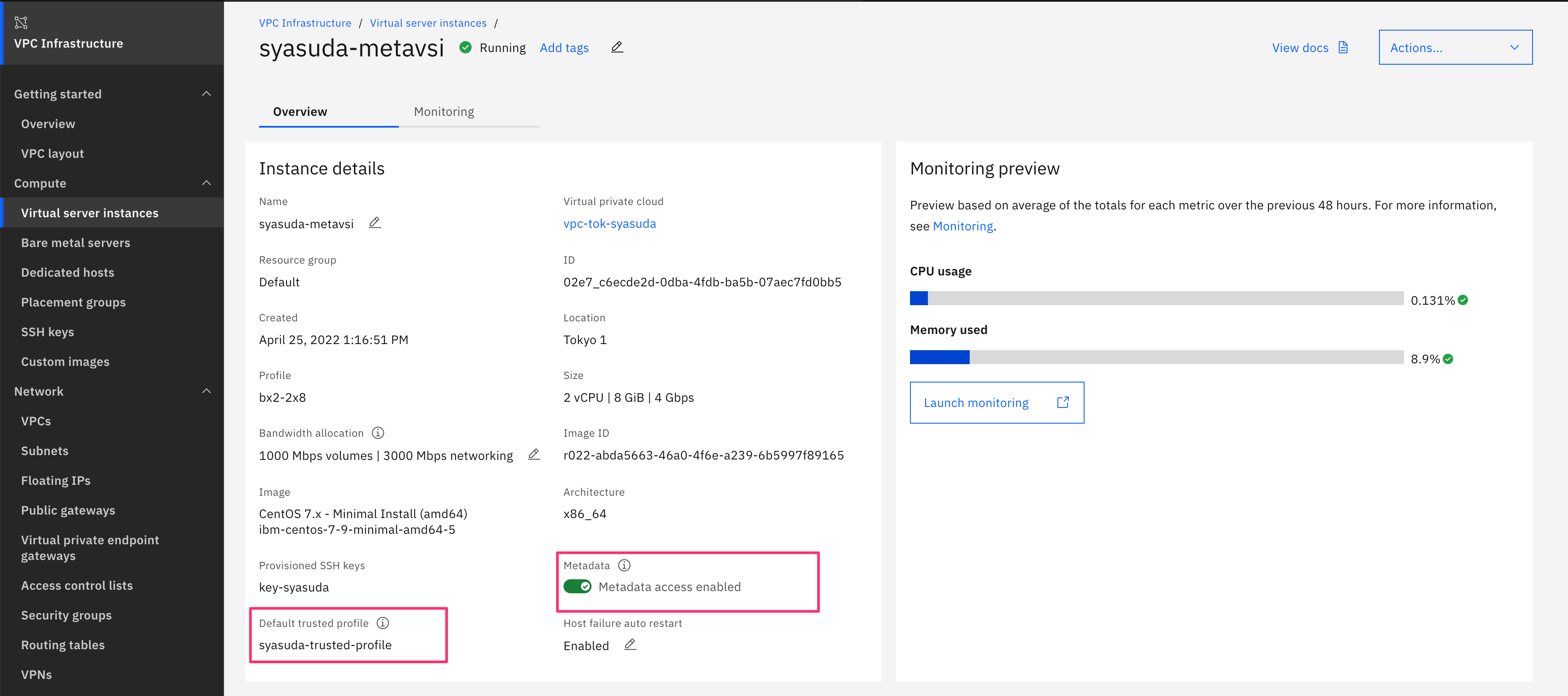1568x696 pixels.
Task: Click the Image ID value r022-abda5663
Action: click(703, 455)
